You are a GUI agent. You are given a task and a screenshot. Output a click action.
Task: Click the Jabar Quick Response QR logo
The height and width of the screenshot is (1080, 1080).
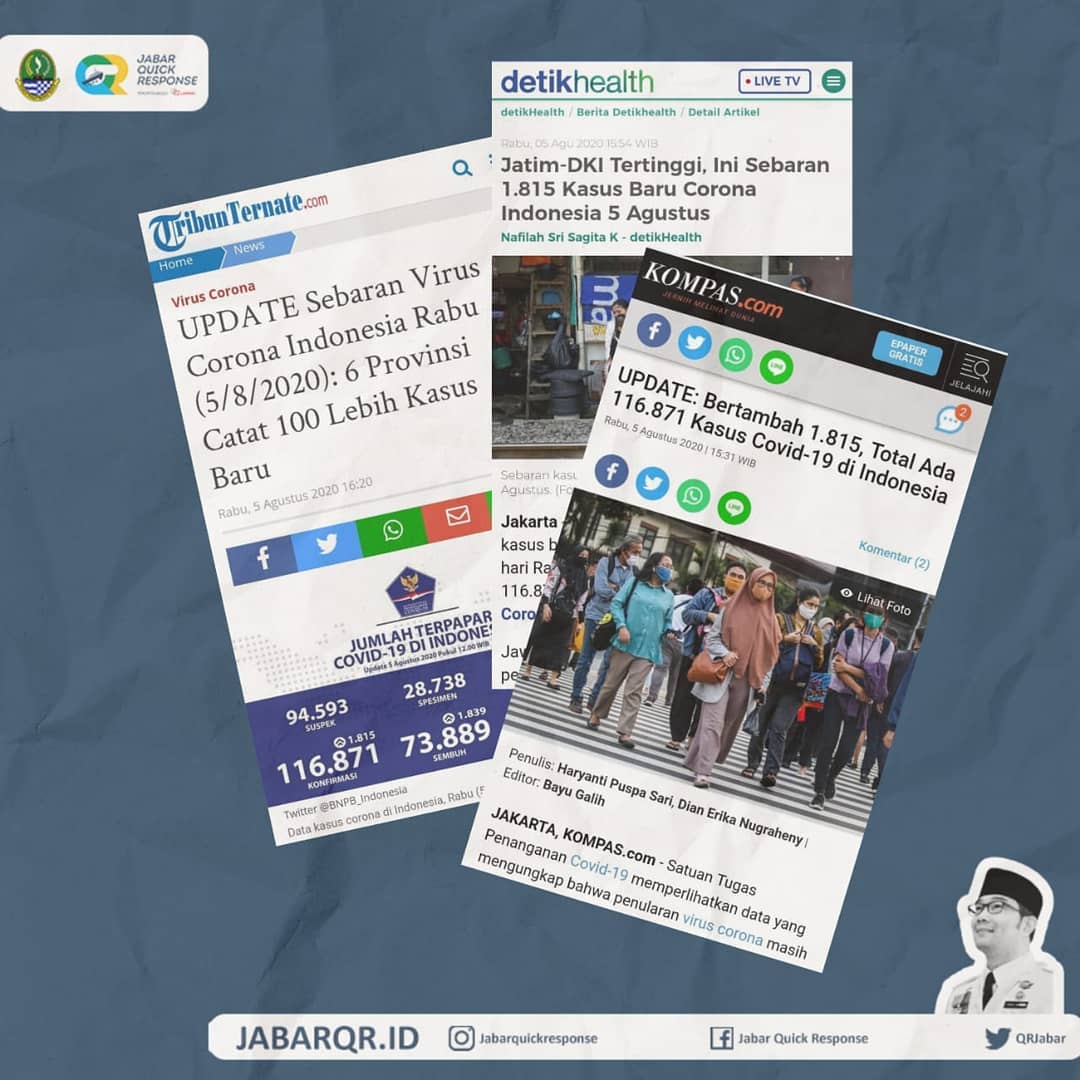coord(101,74)
